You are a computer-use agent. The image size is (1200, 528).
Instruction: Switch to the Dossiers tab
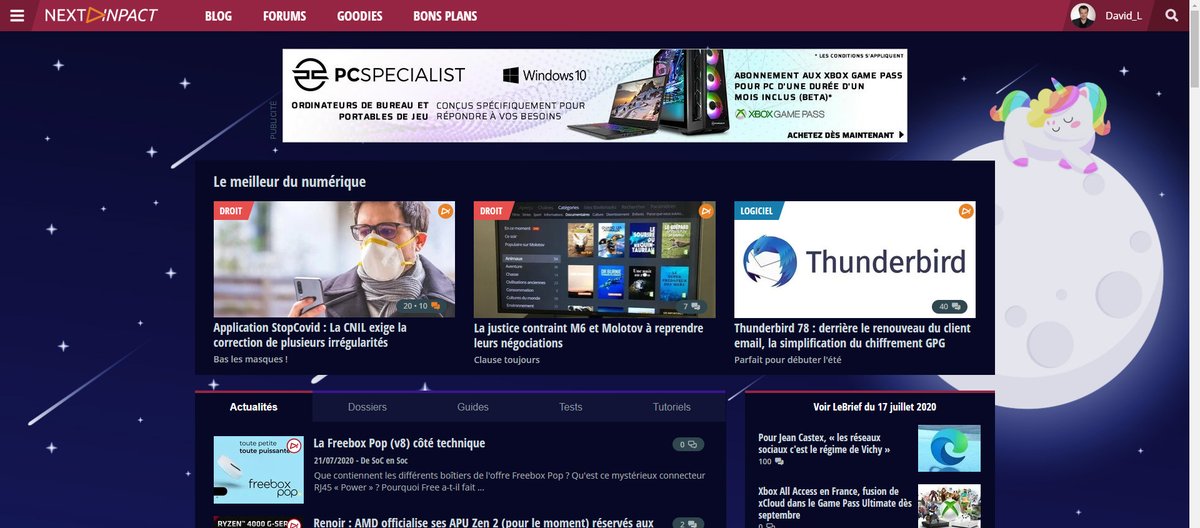point(367,407)
